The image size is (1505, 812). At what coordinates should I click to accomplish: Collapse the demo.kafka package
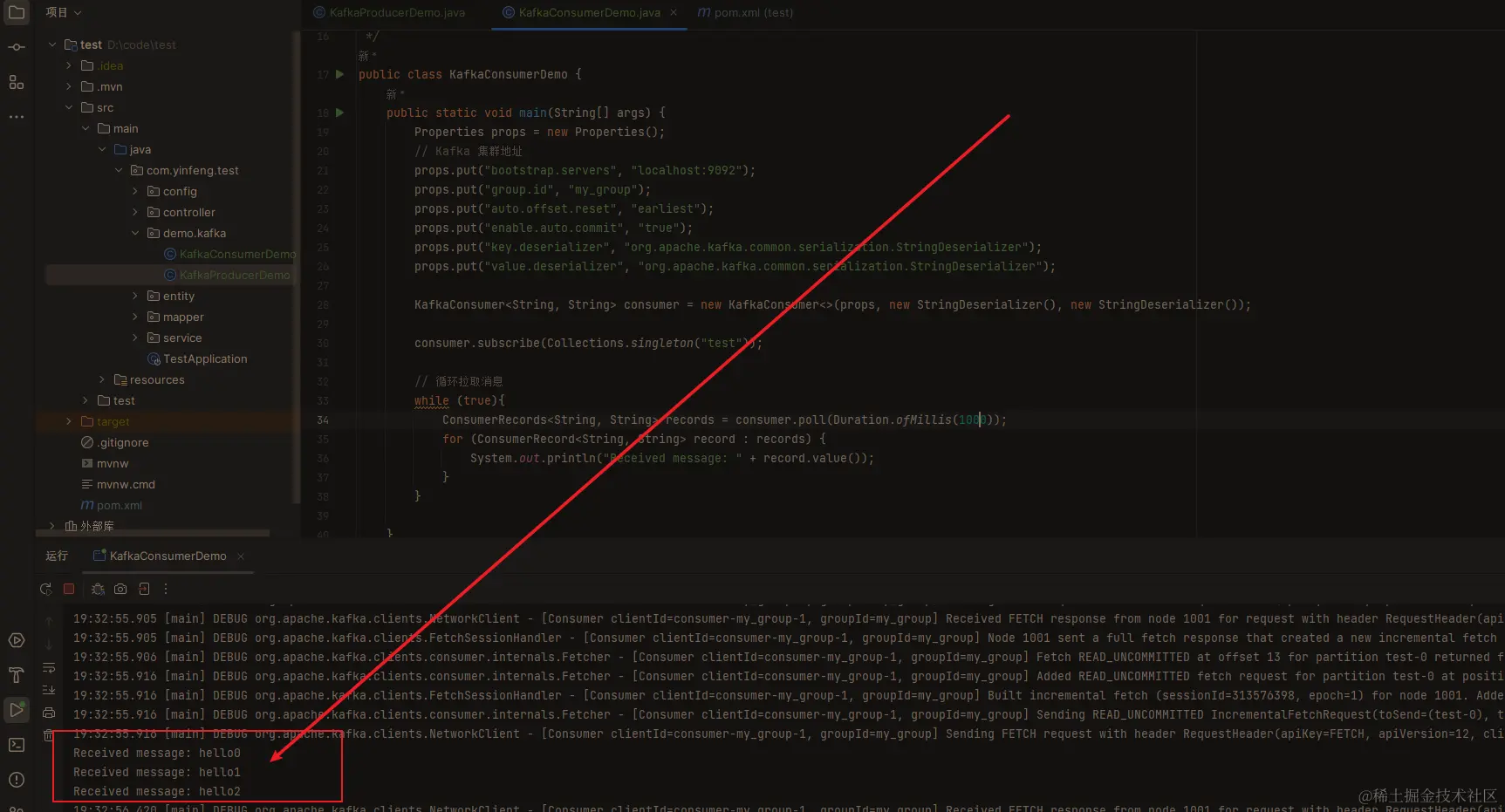(x=135, y=233)
